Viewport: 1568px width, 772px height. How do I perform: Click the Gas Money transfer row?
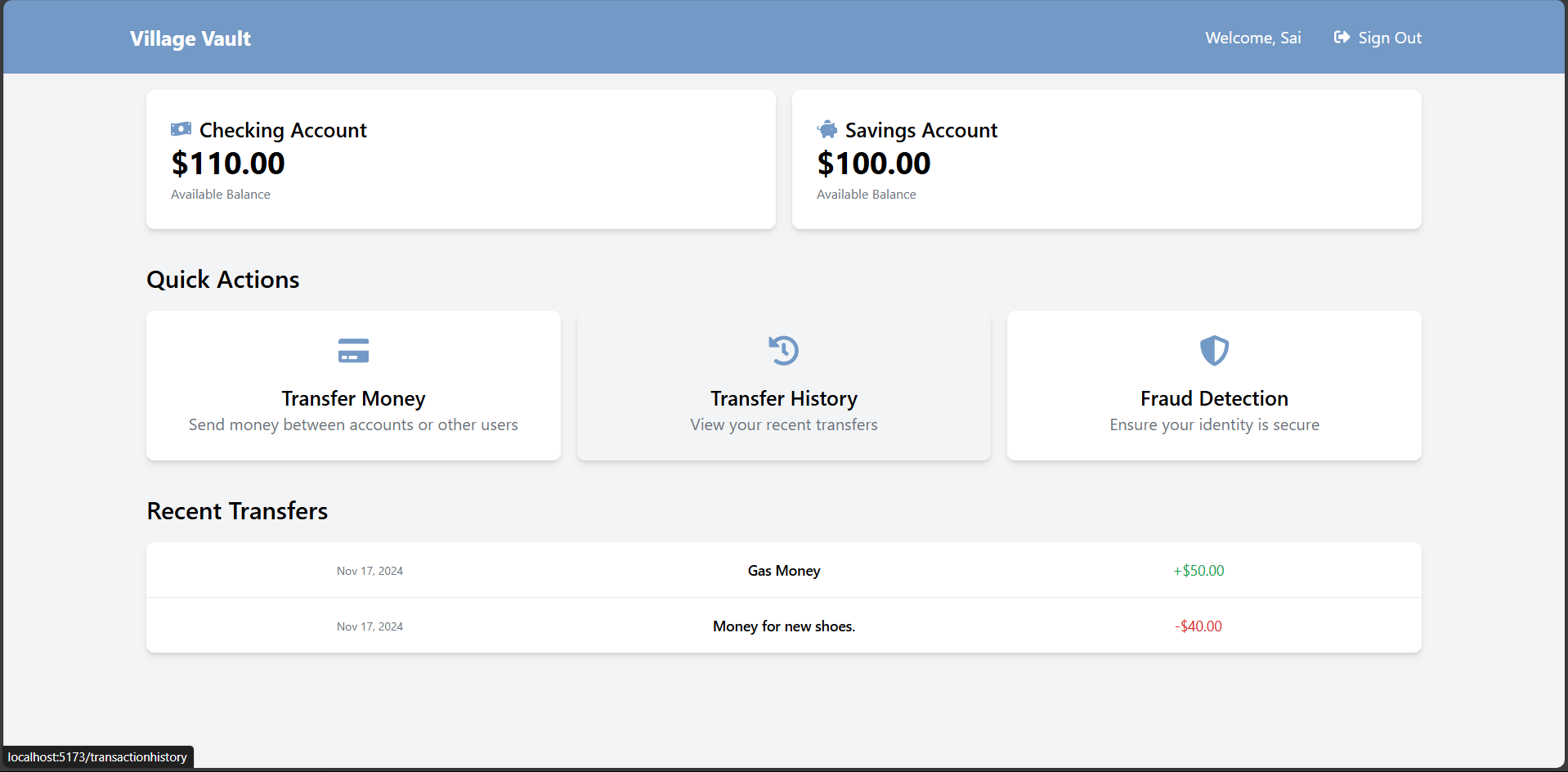coord(782,570)
